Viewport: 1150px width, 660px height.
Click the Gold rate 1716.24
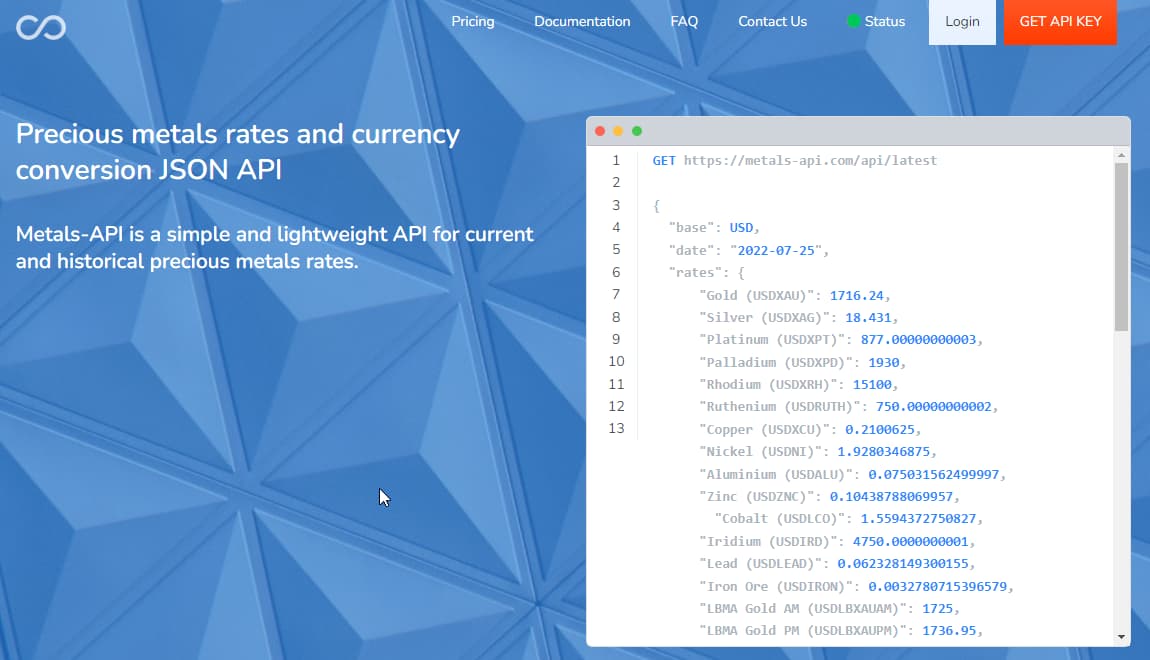tap(856, 296)
